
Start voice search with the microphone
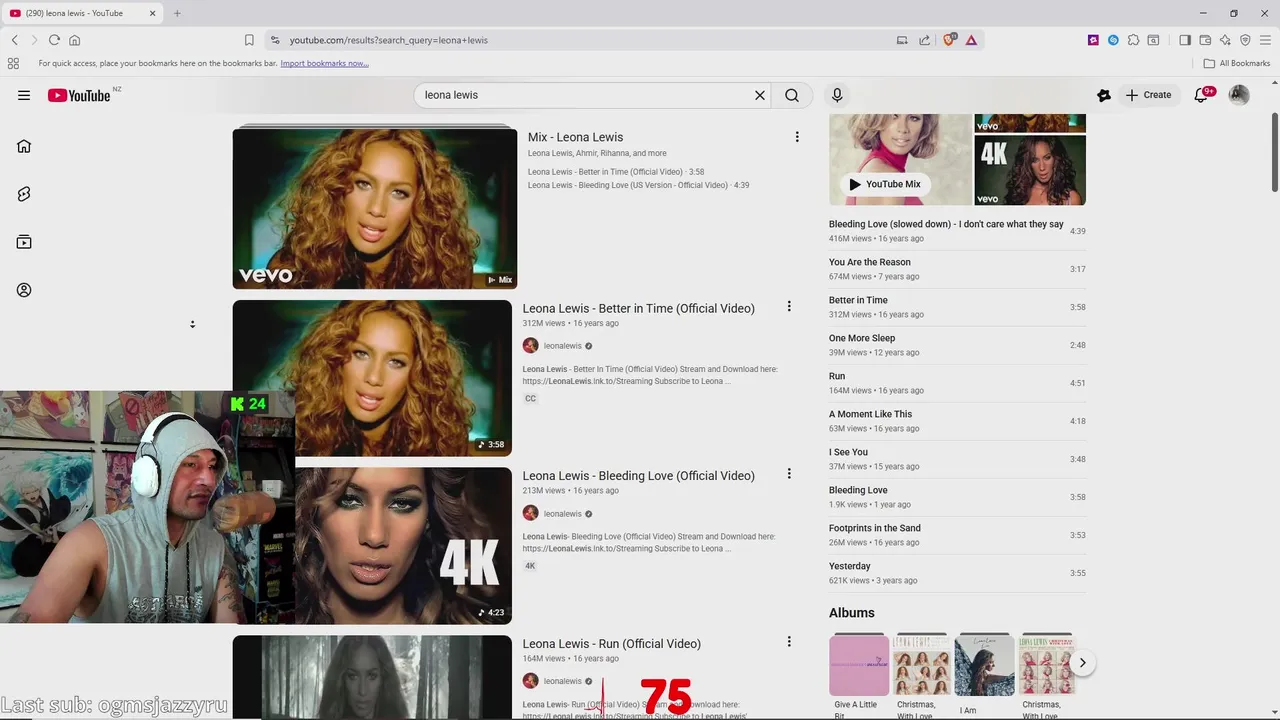coord(837,95)
